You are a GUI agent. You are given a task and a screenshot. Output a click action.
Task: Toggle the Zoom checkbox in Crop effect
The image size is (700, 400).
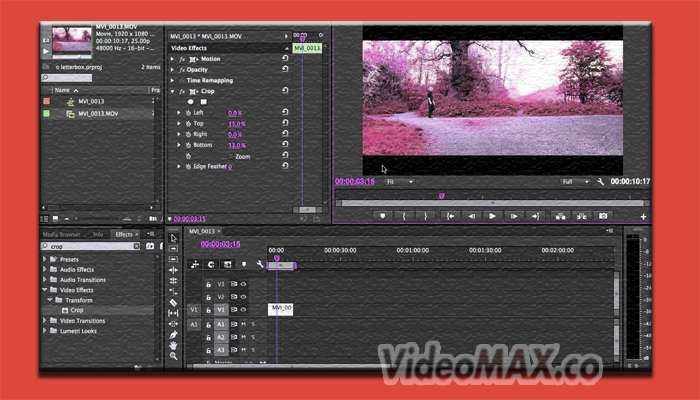pyautogui.click(x=230, y=156)
